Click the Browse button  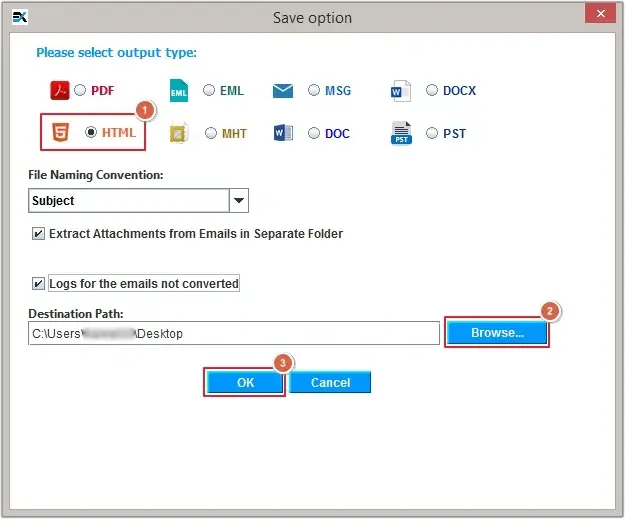pyautogui.click(x=497, y=333)
